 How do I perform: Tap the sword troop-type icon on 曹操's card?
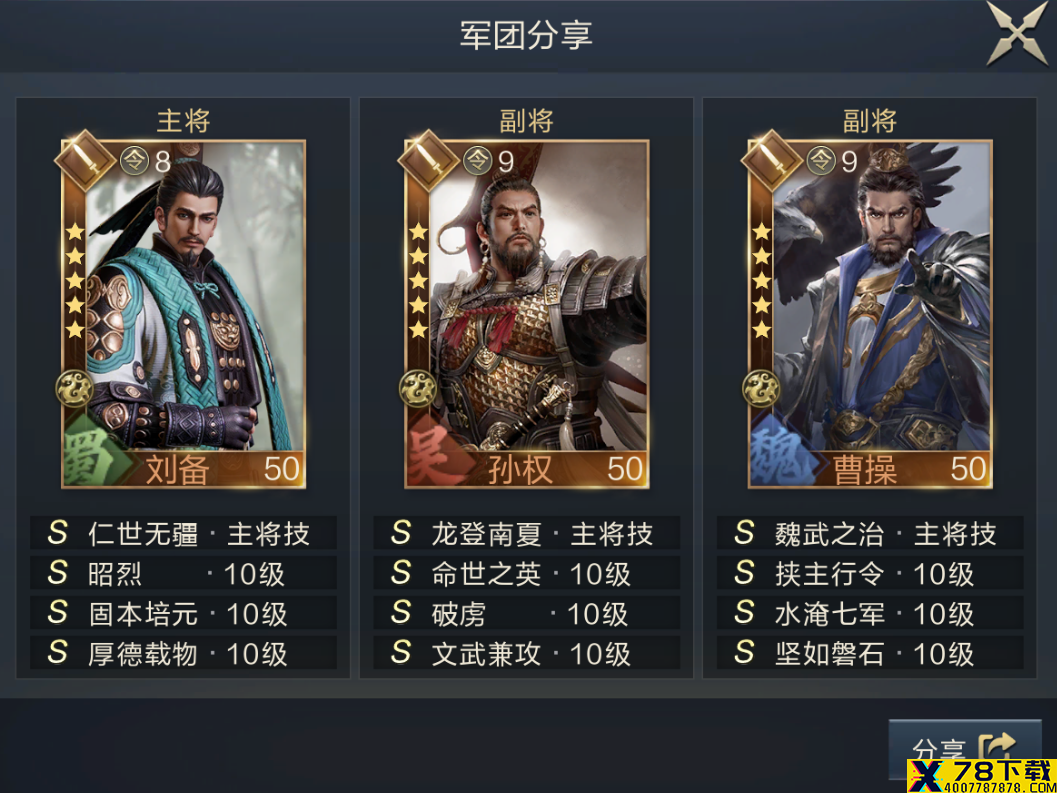pos(771,160)
